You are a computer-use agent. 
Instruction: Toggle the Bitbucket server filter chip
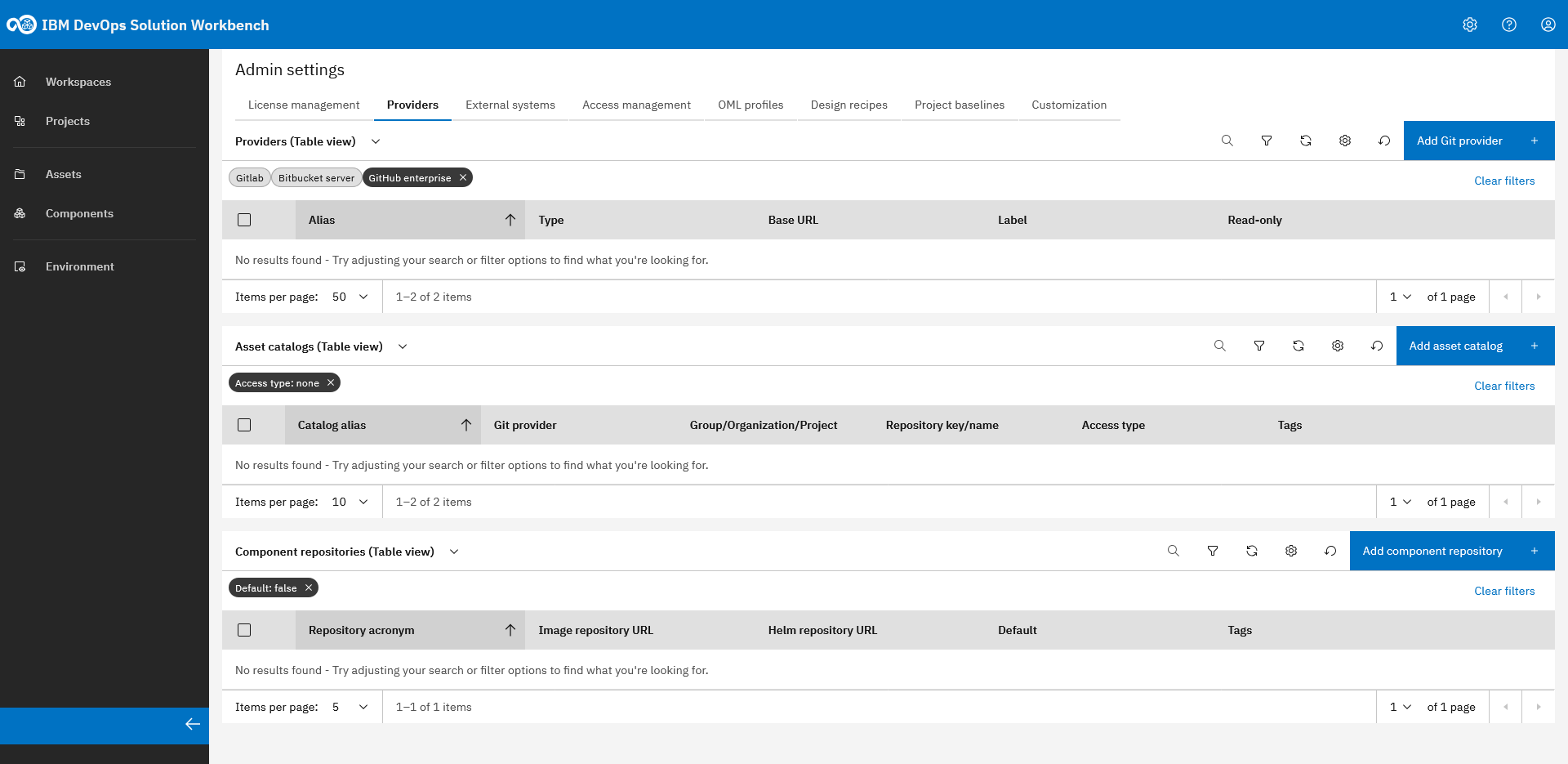[x=317, y=178]
